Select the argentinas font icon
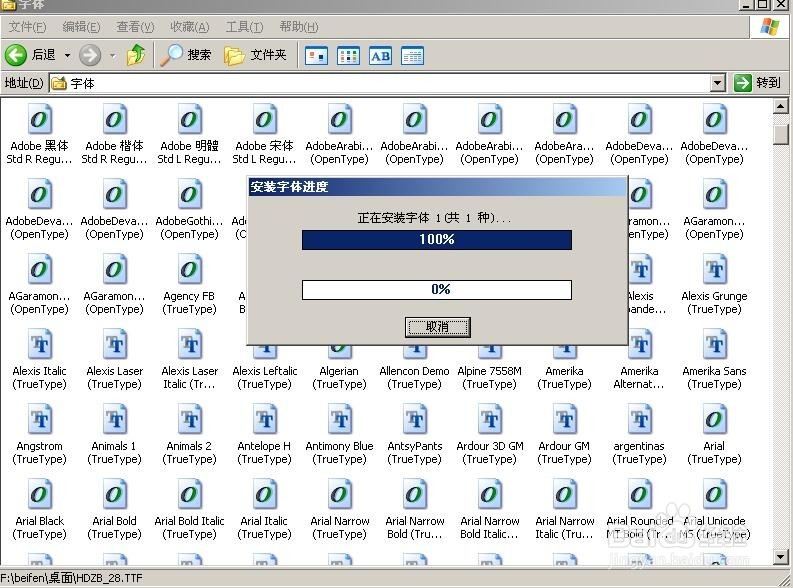793x588 pixels. tap(639, 419)
